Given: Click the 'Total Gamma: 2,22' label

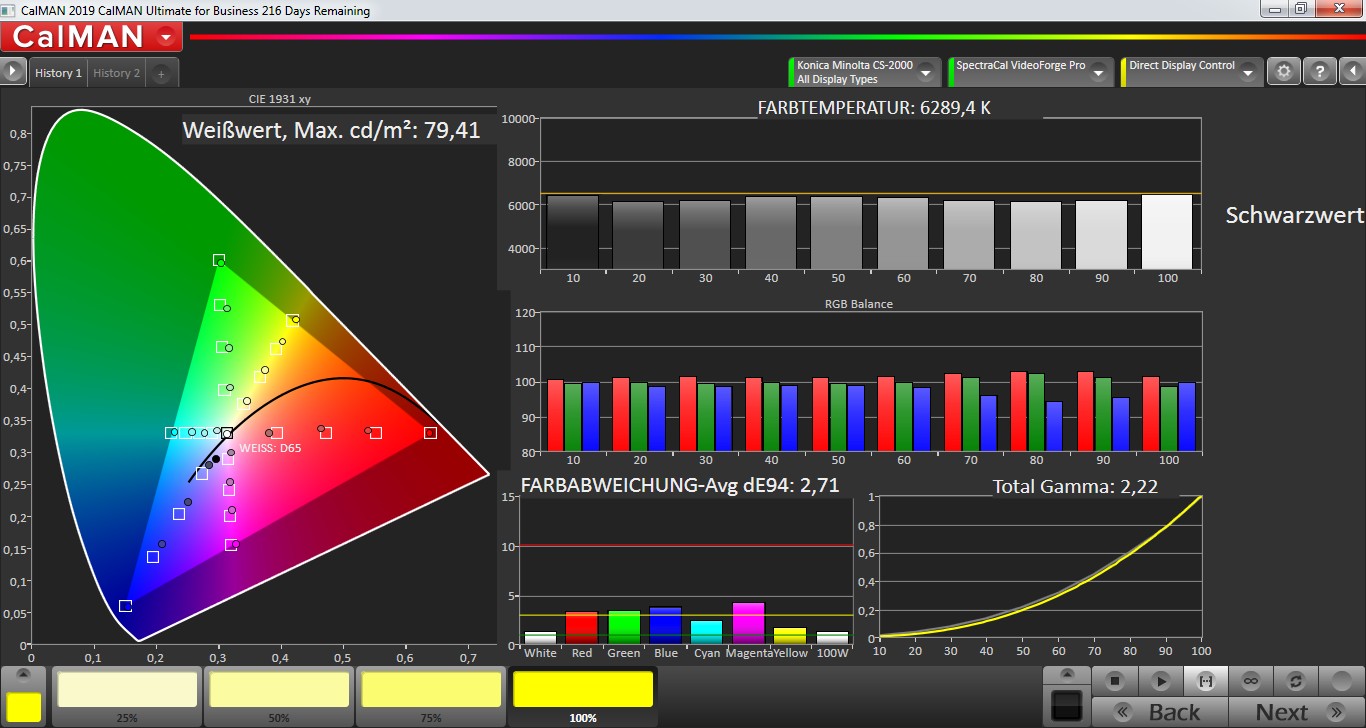Looking at the screenshot, I should (1075, 487).
